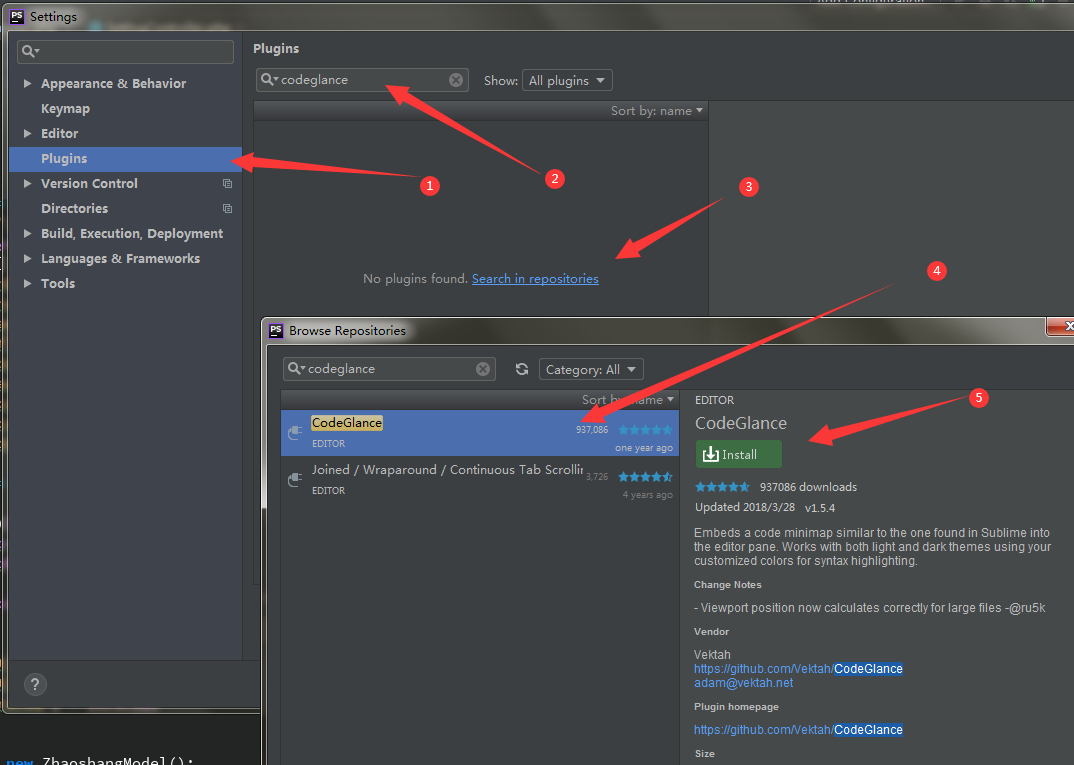The height and width of the screenshot is (765, 1074).
Task: Focus the Plugins codeglance search field
Action: pyautogui.click(x=362, y=80)
